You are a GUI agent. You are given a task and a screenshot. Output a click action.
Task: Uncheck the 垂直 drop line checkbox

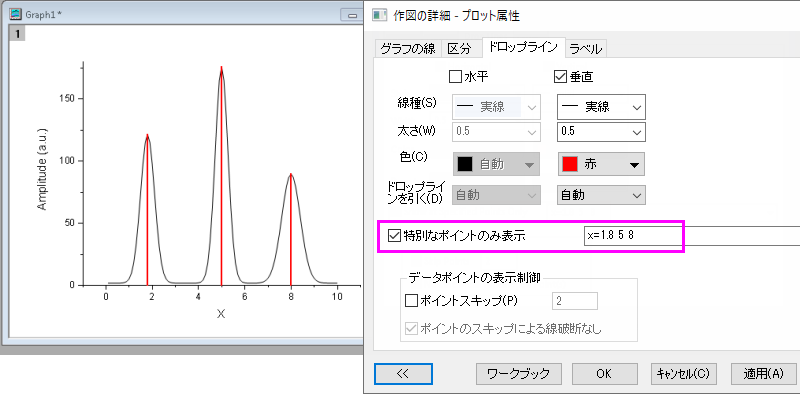tap(560, 77)
